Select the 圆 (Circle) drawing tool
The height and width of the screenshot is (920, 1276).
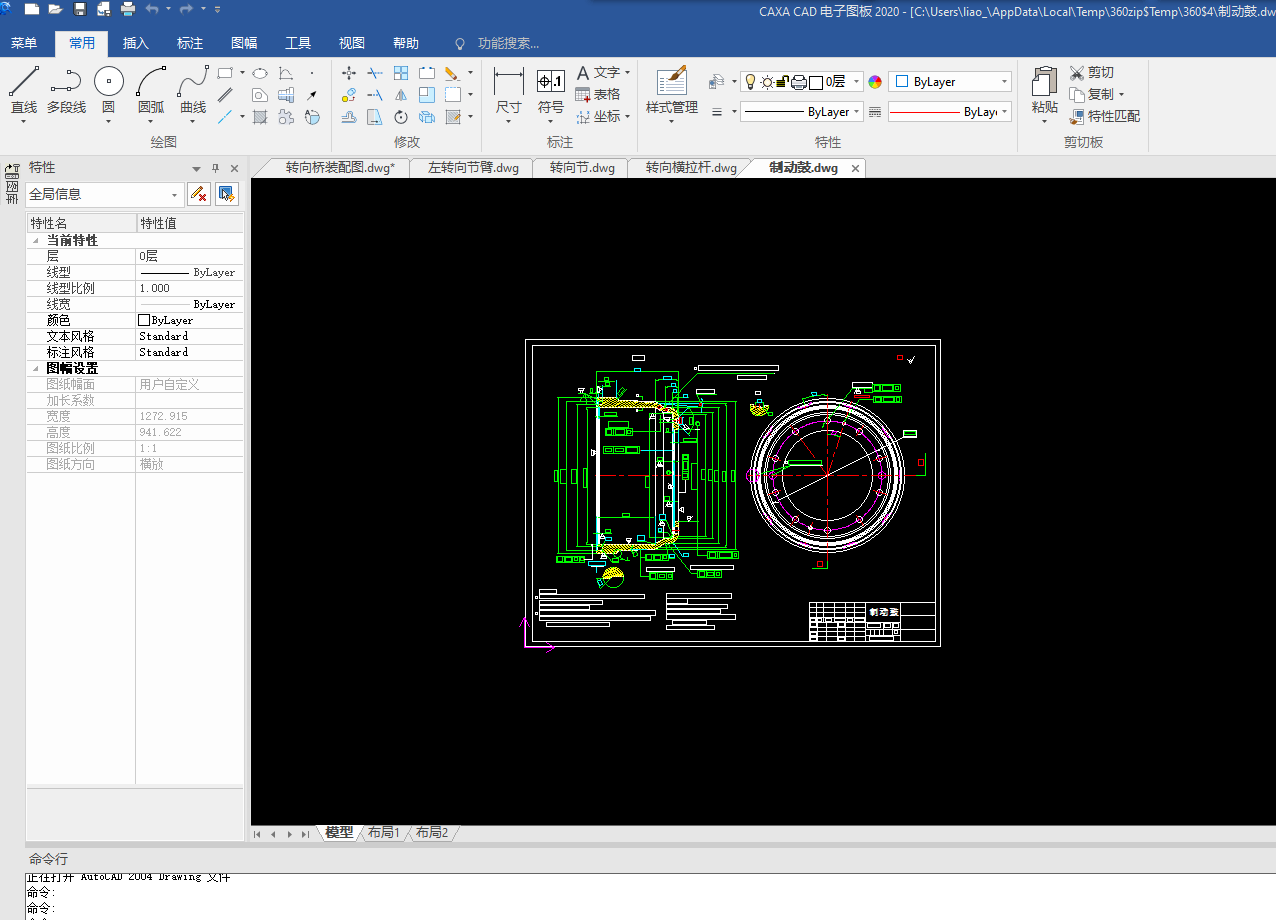pyautogui.click(x=108, y=84)
